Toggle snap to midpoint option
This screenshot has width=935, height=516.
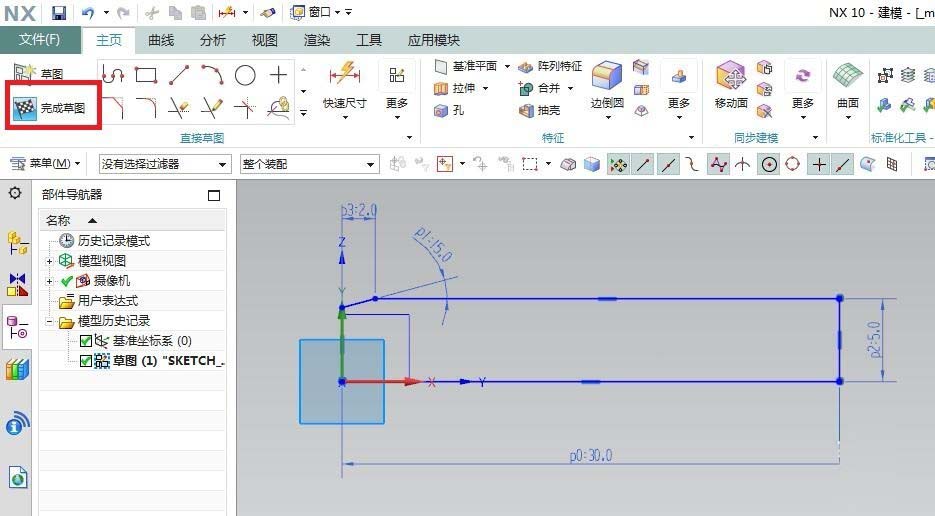668,164
